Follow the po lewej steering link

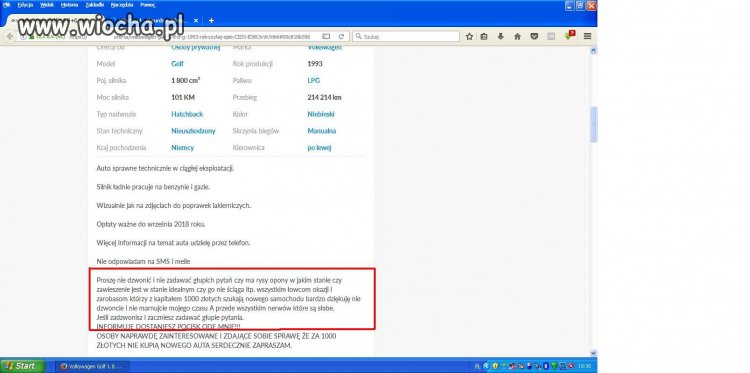coord(320,148)
